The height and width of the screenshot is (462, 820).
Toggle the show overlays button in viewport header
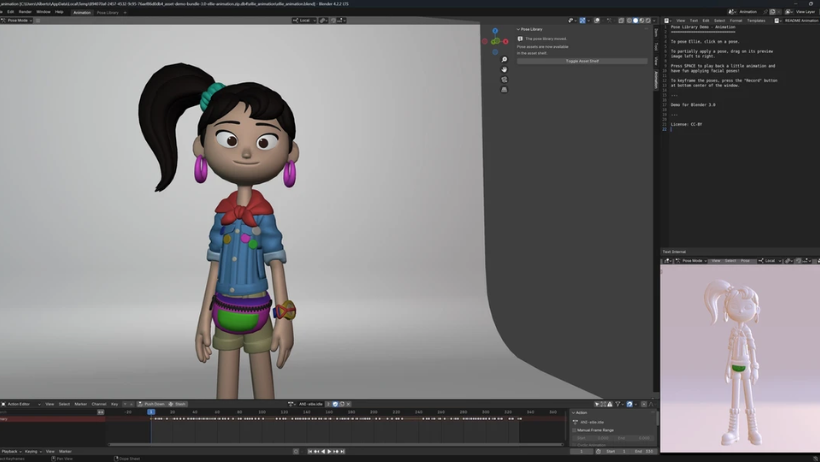597,20
